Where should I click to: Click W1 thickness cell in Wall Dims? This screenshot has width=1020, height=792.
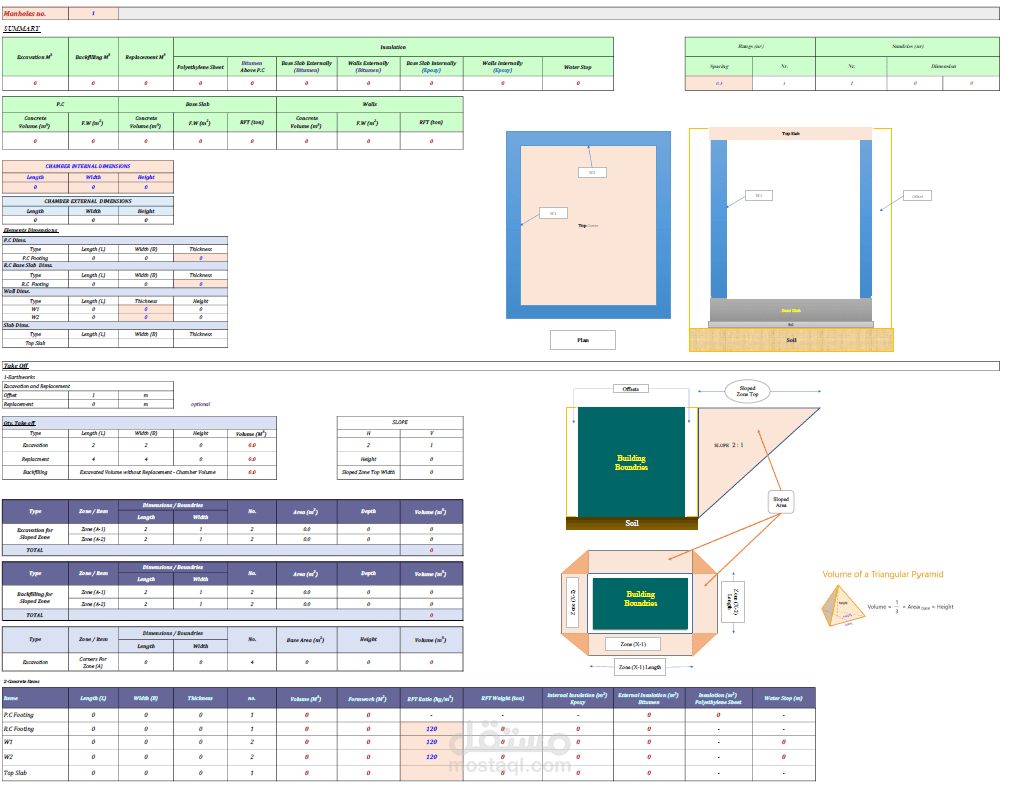146,310
